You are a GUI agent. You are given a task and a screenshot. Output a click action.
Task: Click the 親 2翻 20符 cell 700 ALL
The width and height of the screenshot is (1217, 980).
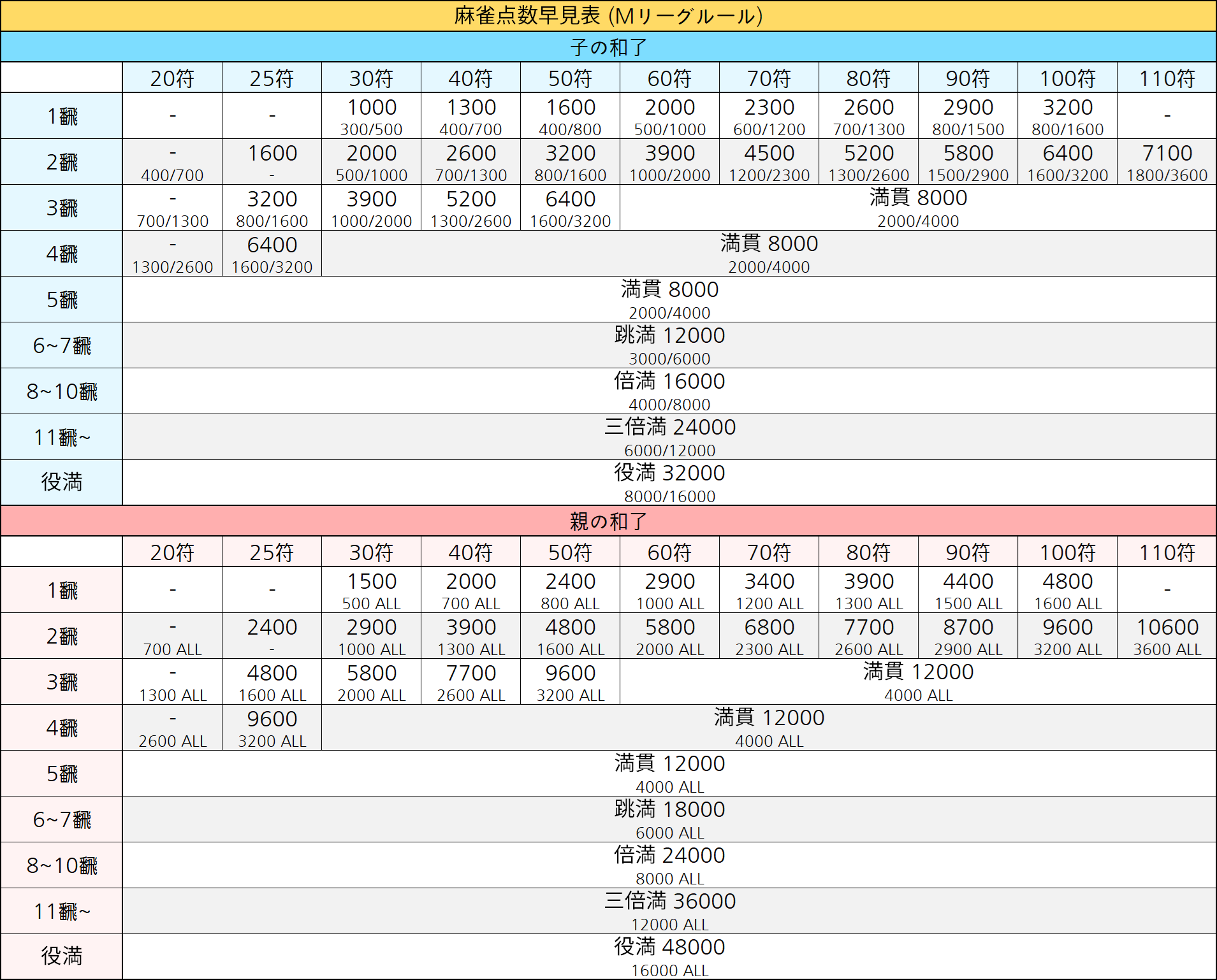[172, 636]
